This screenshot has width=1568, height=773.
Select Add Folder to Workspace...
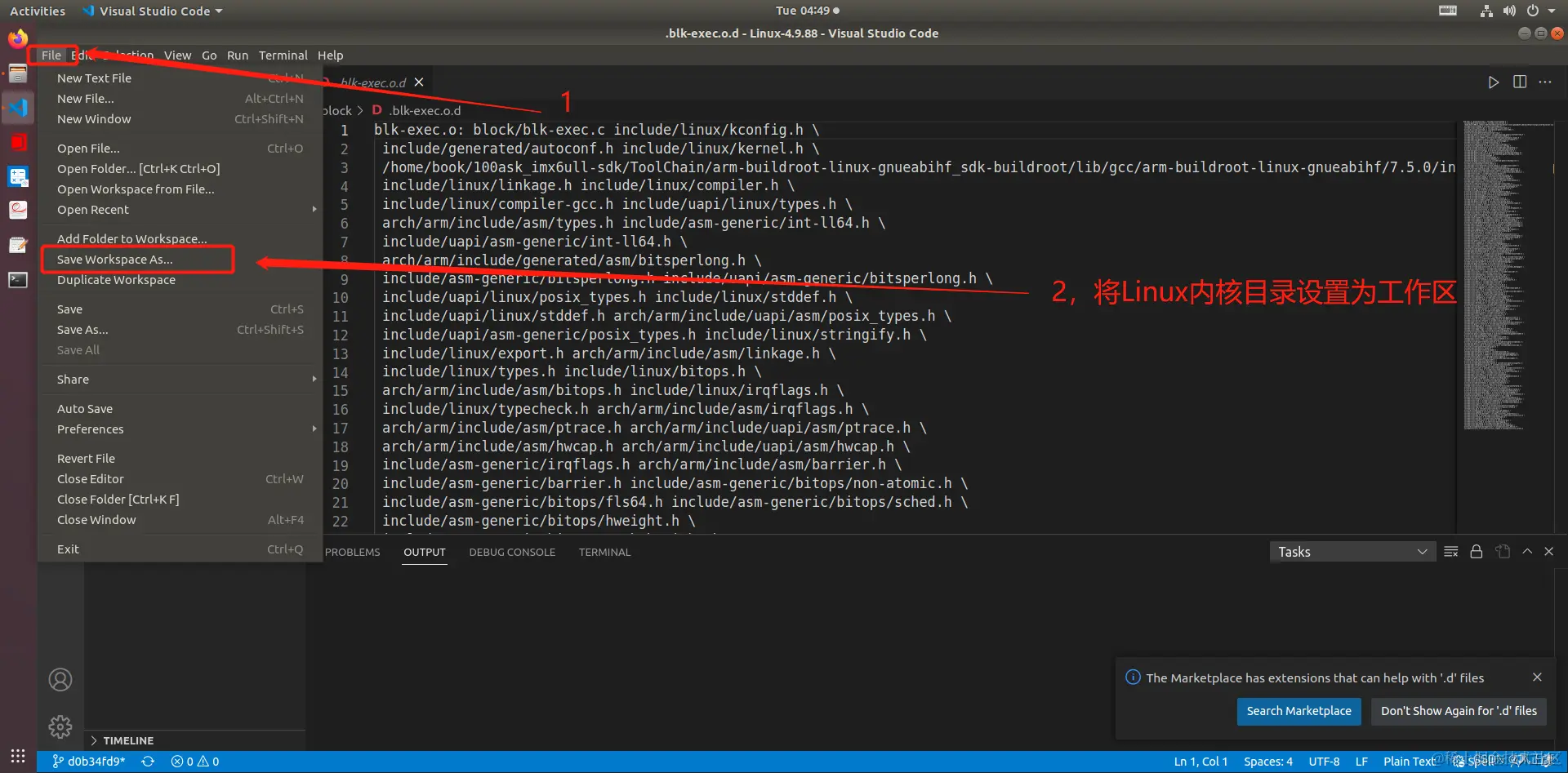[180, 239]
